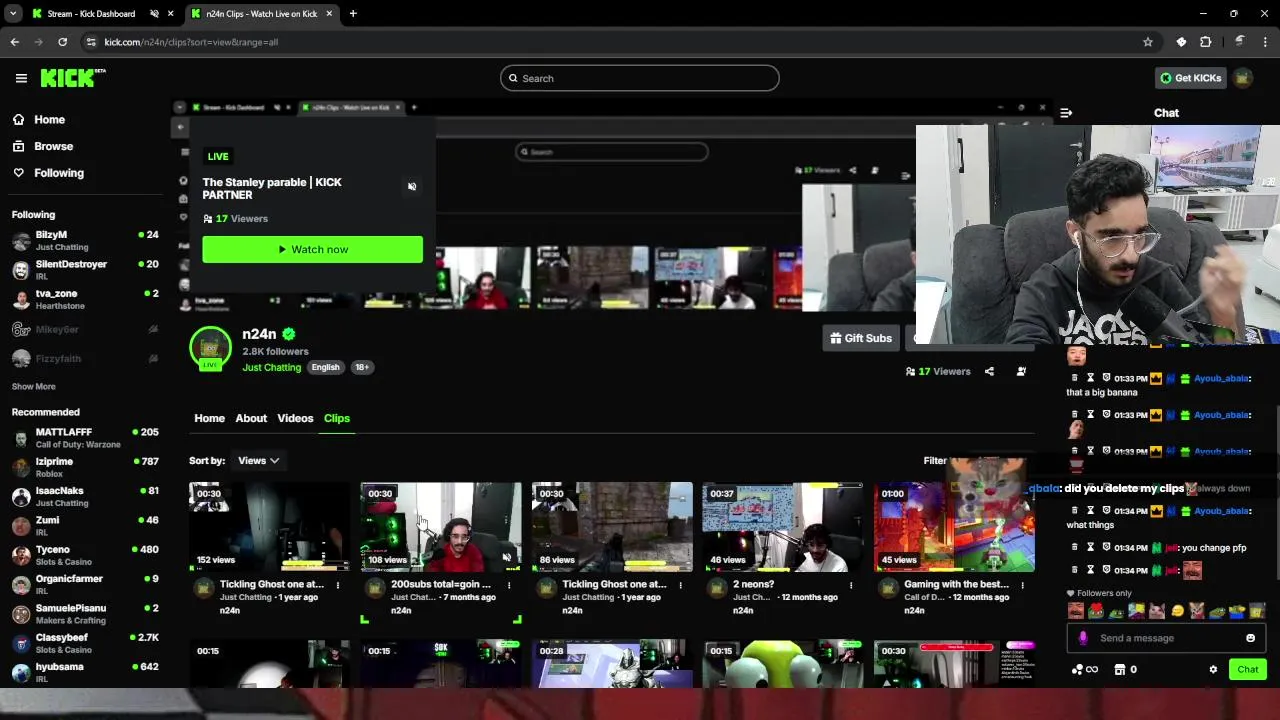Reload the page with the browser refresh icon
Image resolution: width=1280 pixels, height=720 pixels.
[x=62, y=42]
